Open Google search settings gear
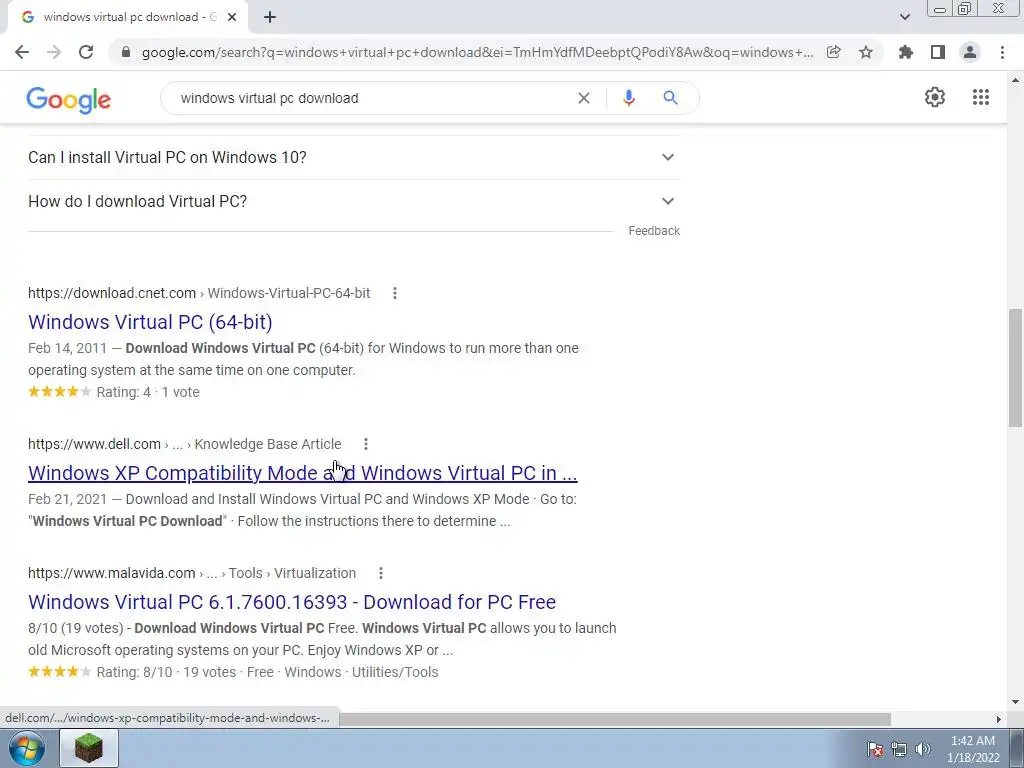 [935, 97]
